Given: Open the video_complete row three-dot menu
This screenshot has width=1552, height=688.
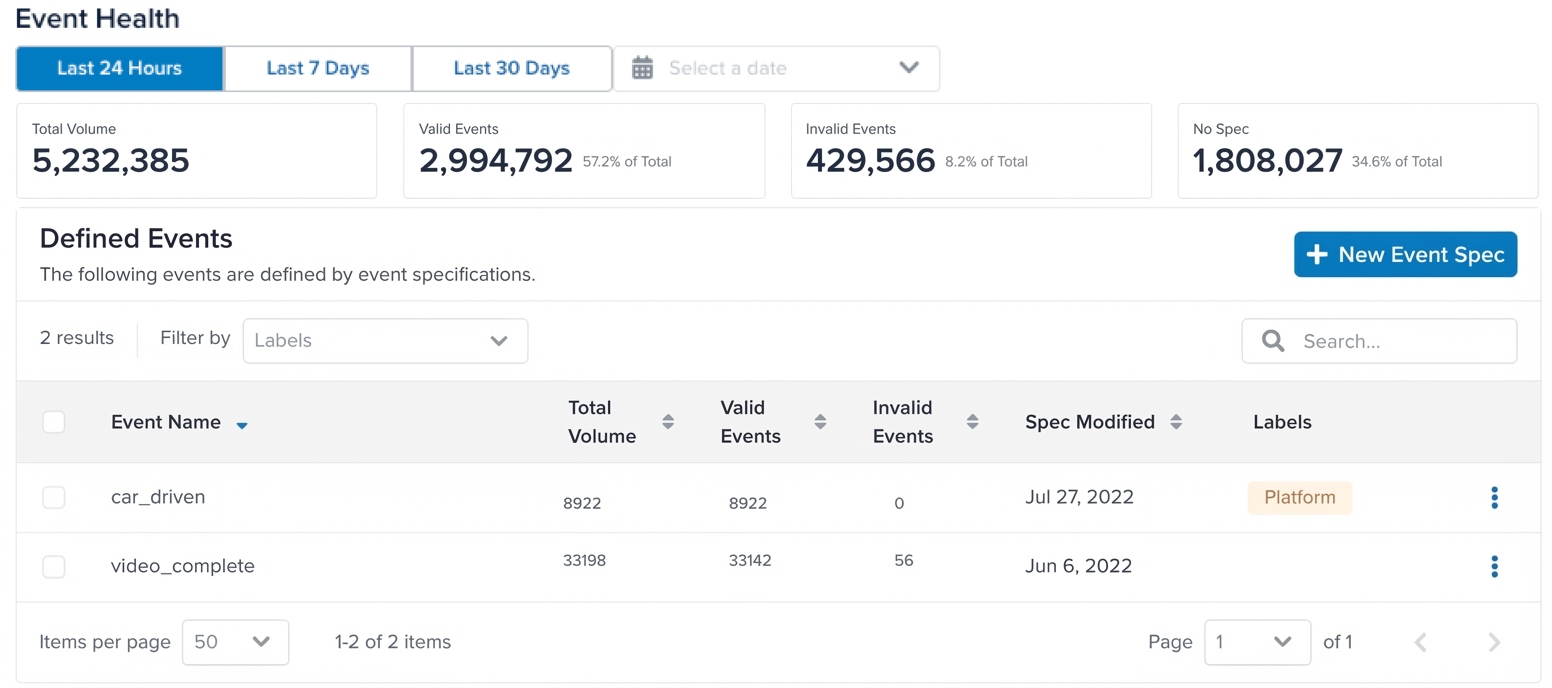Looking at the screenshot, I should click(x=1494, y=567).
